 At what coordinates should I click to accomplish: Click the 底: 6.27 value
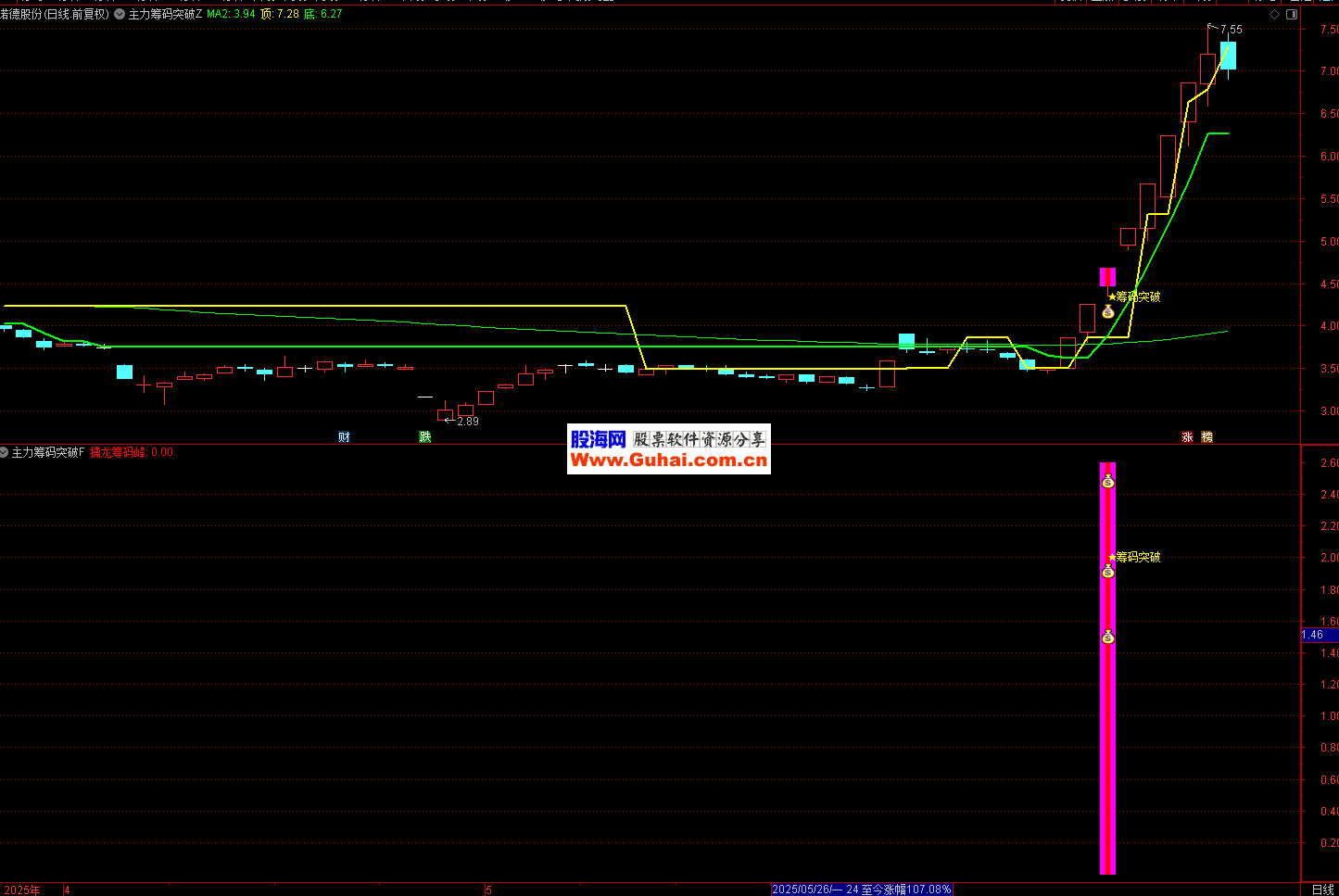click(x=322, y=14)
